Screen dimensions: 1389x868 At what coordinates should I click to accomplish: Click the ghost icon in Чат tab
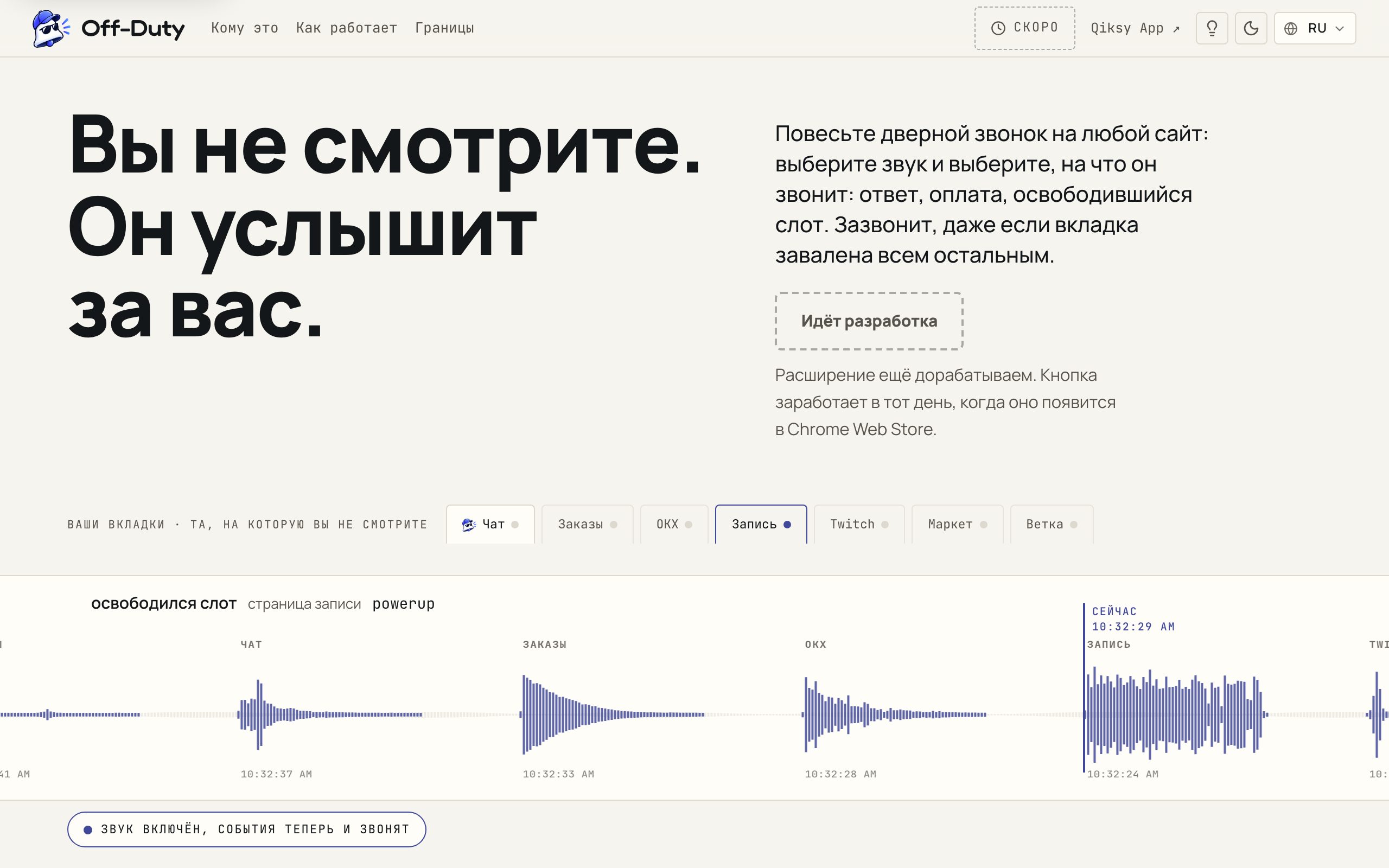469,524
